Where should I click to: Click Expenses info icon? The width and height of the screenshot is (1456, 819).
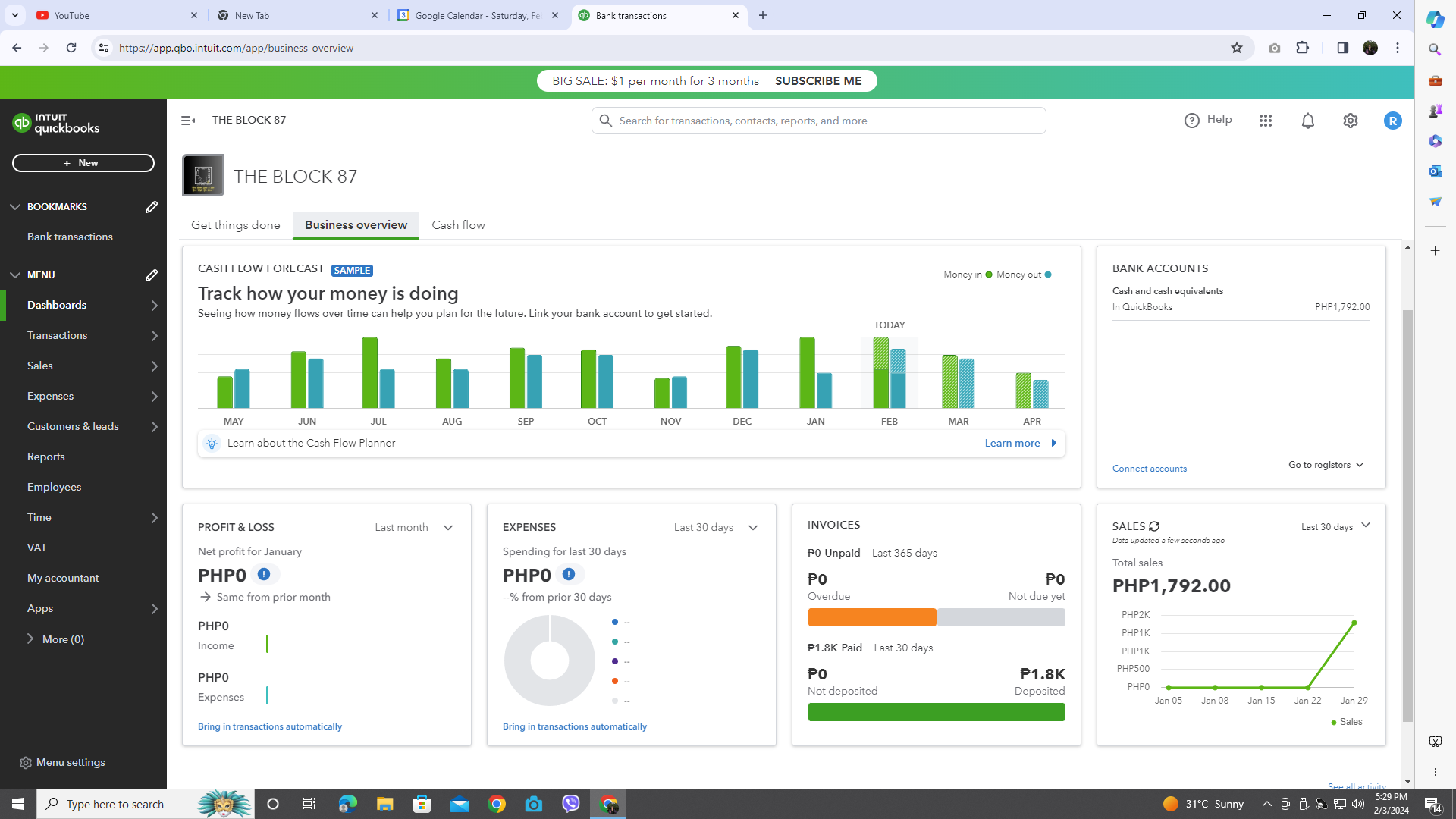[x=569, y=575]
